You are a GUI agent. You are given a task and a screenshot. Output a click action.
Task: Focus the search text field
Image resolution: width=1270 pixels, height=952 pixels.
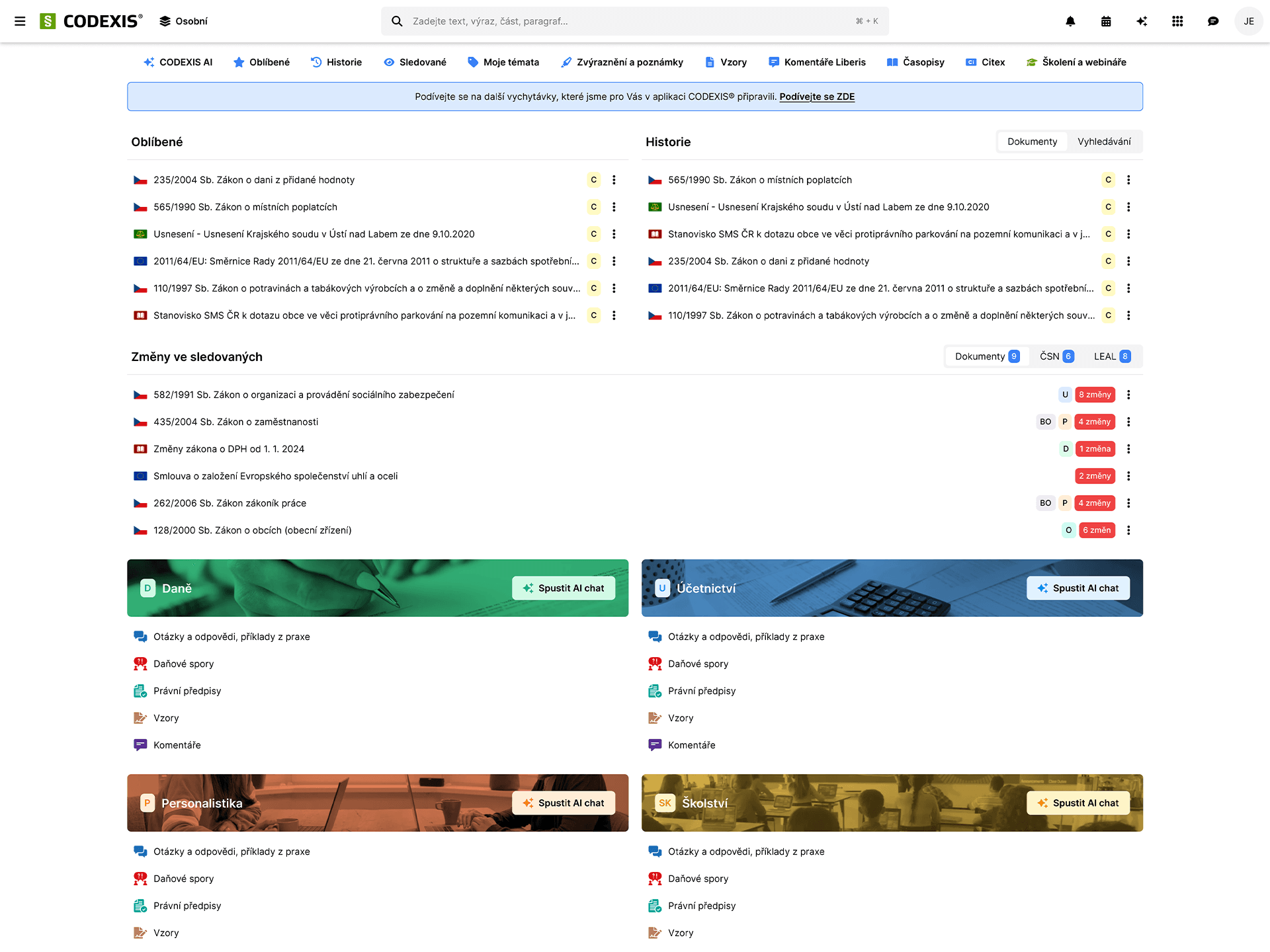(628, 21)
